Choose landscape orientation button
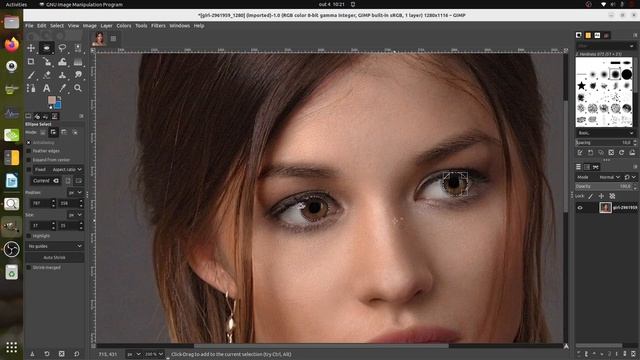The height and width of the screenshot is (360, 640). [78, 181]
